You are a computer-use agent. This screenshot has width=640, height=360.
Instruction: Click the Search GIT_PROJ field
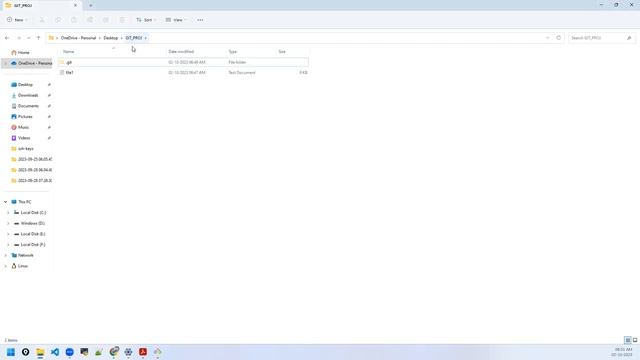(x=602, y=38)
